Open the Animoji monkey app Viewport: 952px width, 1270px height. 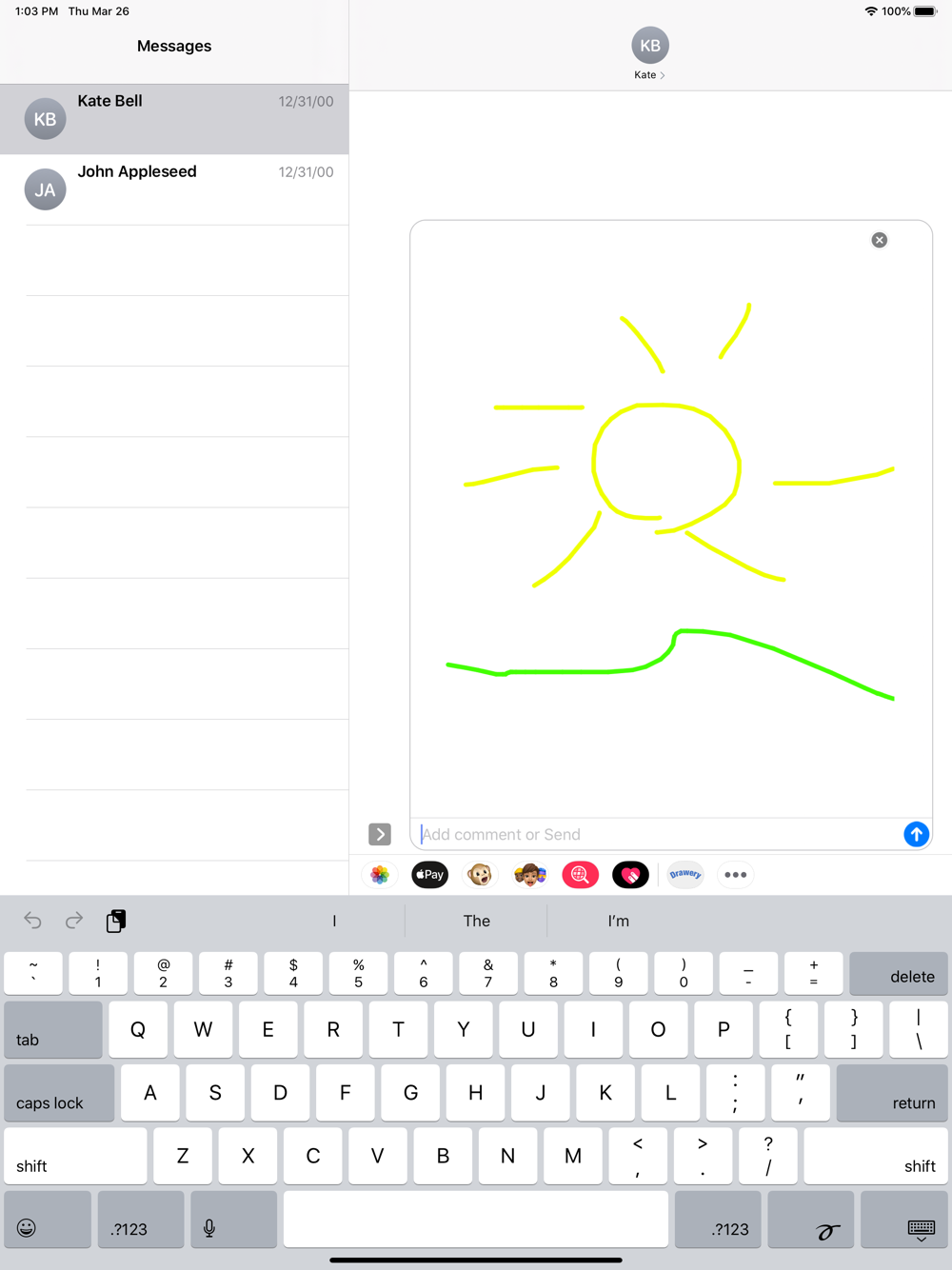click(x=480, y=875)
